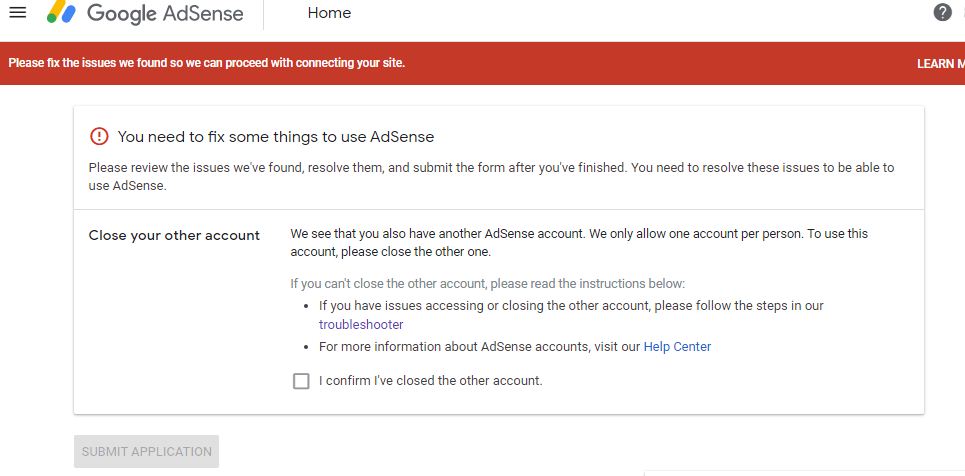This screenshot has width=965, height=476.
Task: Tick the closed other account checkbox
Action: pos(301,381)
